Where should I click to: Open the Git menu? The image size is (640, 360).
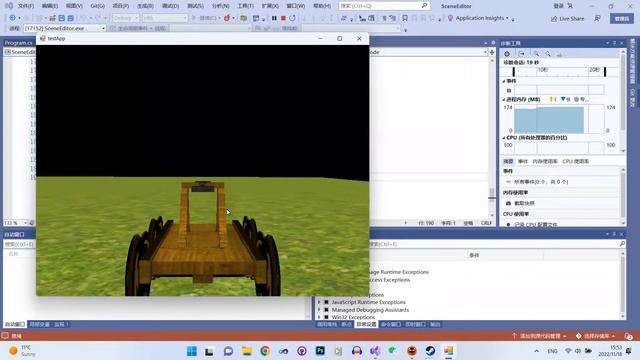point(98,6)
